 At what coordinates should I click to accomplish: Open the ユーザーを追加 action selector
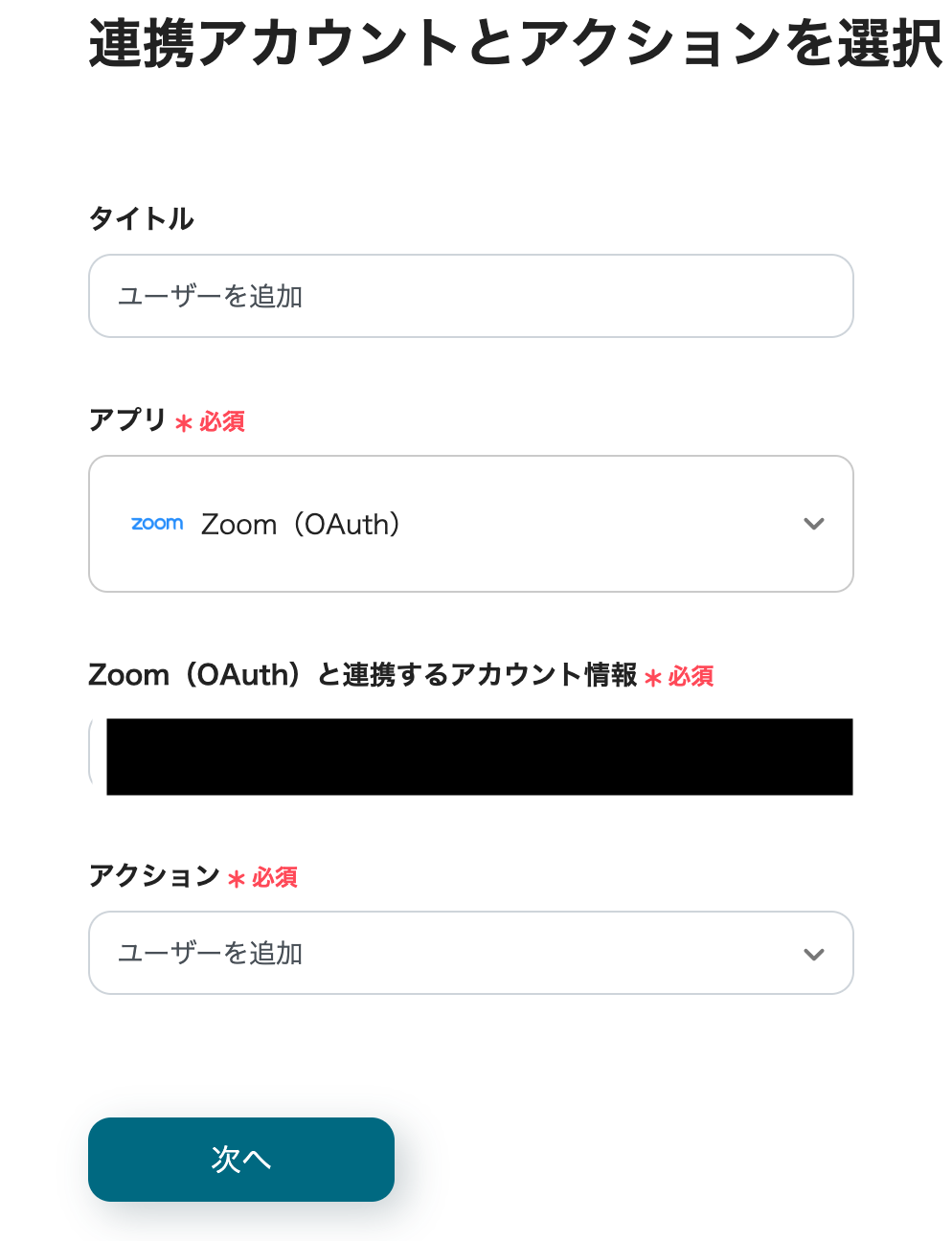click(470, 953)
